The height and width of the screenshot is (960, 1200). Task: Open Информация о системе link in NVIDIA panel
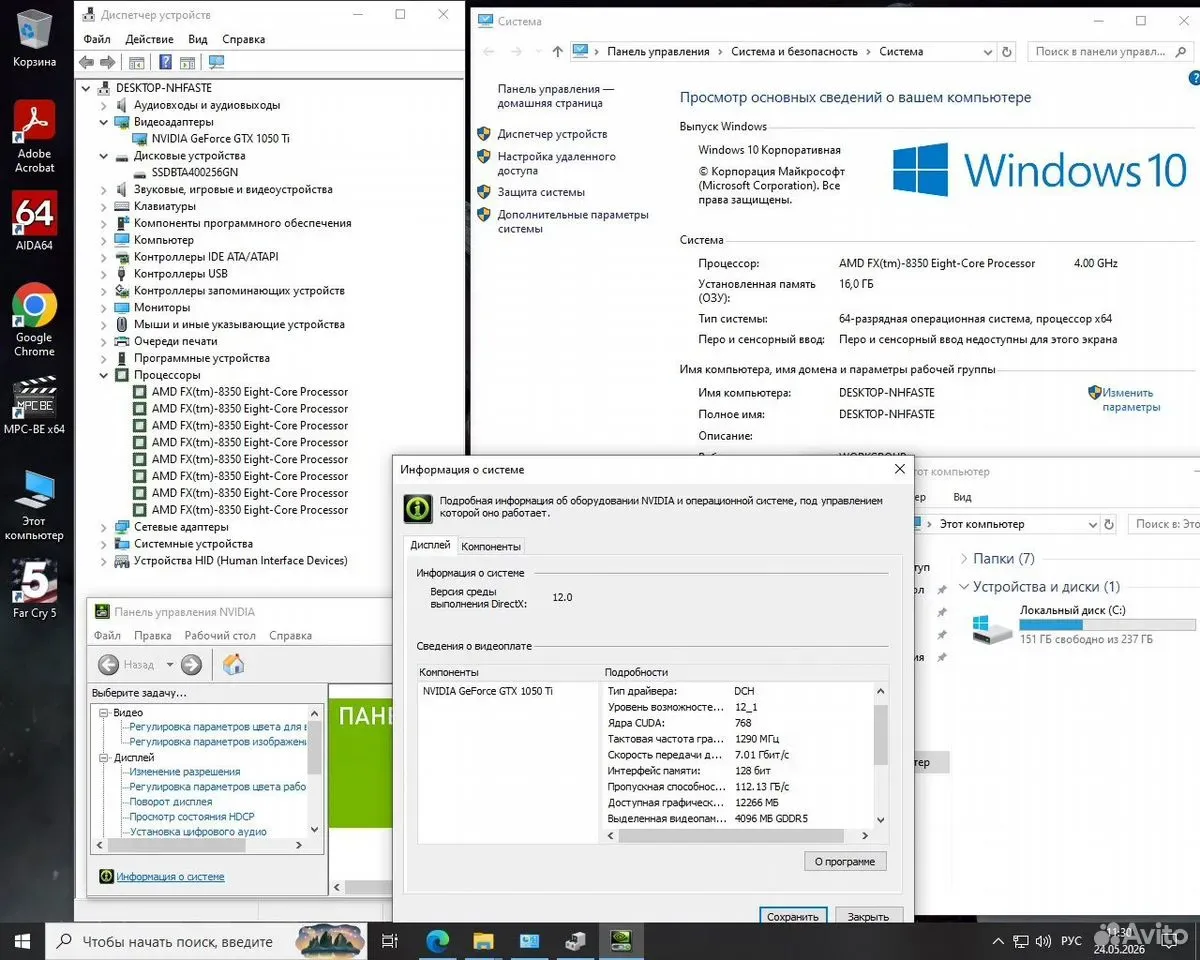pyautogui.click(x=170, y=877)
